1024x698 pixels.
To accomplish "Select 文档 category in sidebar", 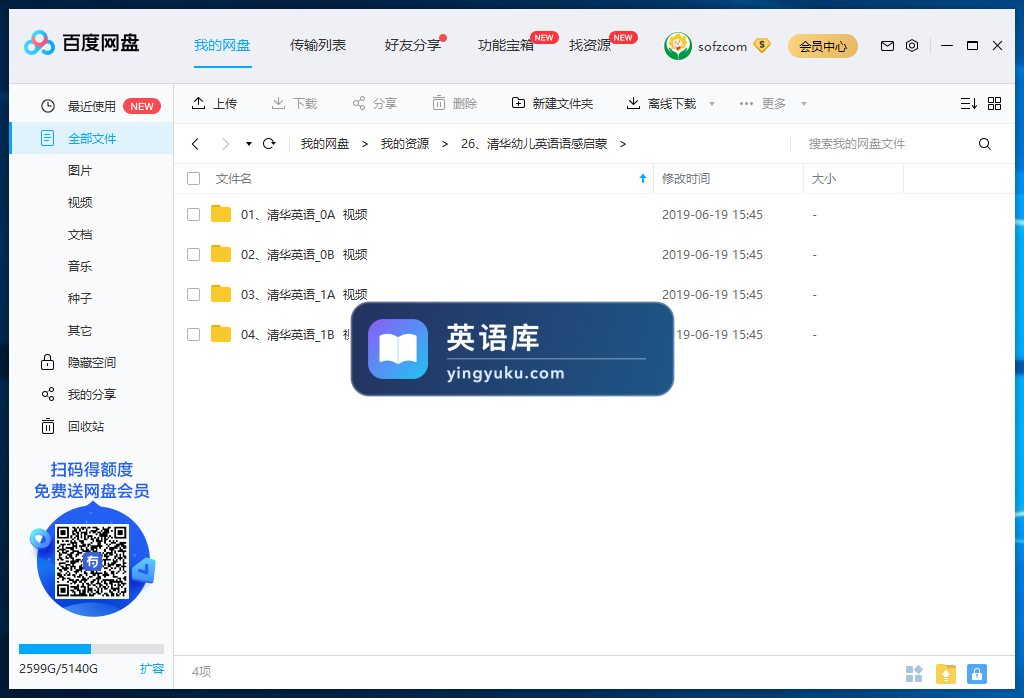I will (x=80, y=234).
